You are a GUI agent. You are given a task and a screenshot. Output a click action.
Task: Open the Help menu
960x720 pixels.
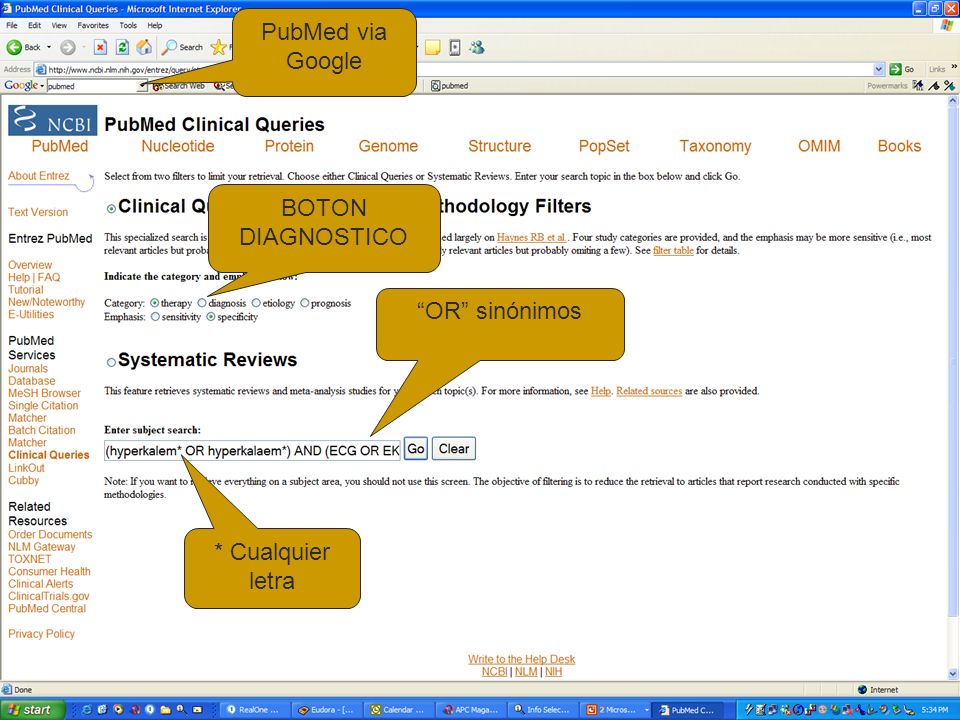click(155, 25)
